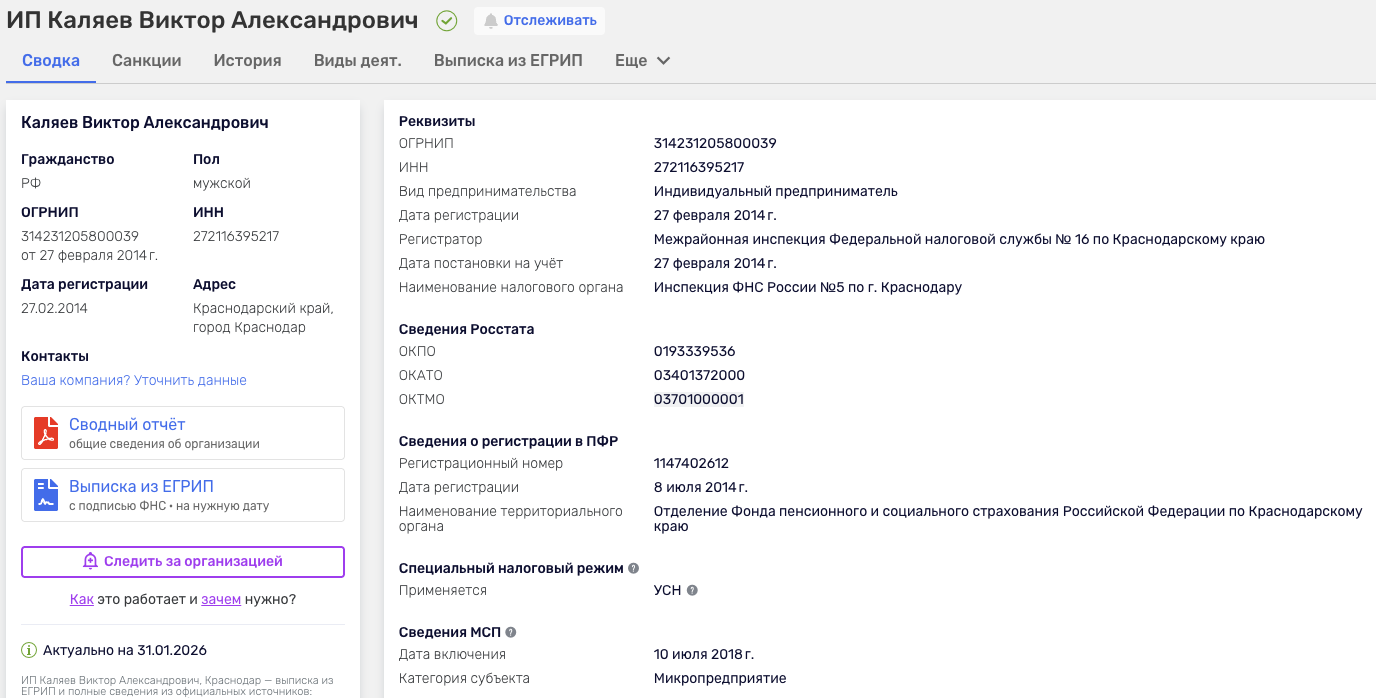Click the ОКАТО value 03401372000

click(699, 375)
